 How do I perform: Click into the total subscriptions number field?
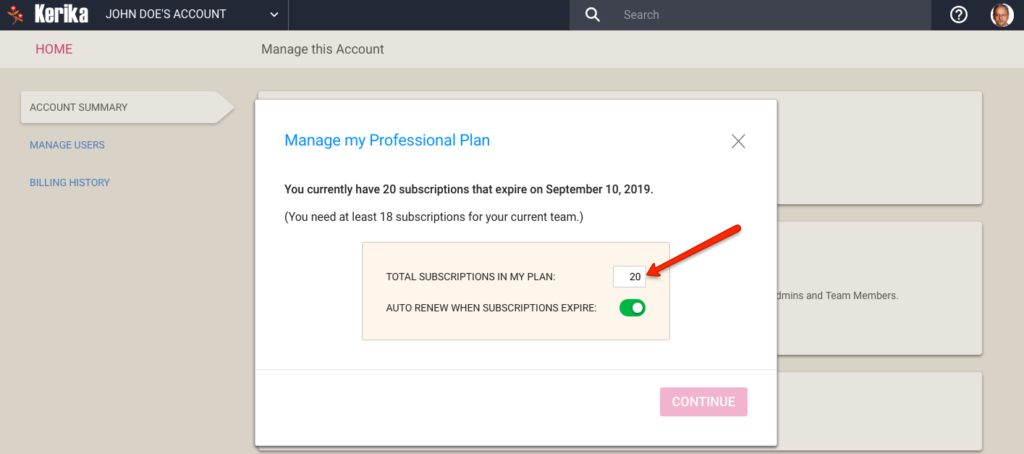point(630,276)
